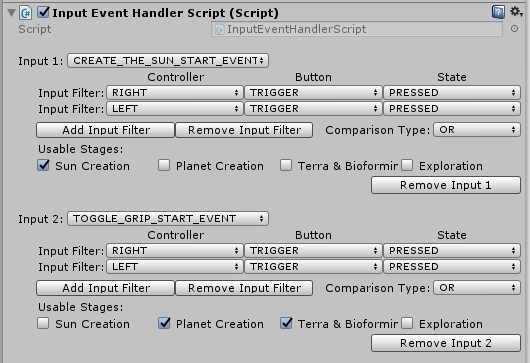Open the component gear settings menu
Viewport: 530px width, 363px height.
(516, 11)
